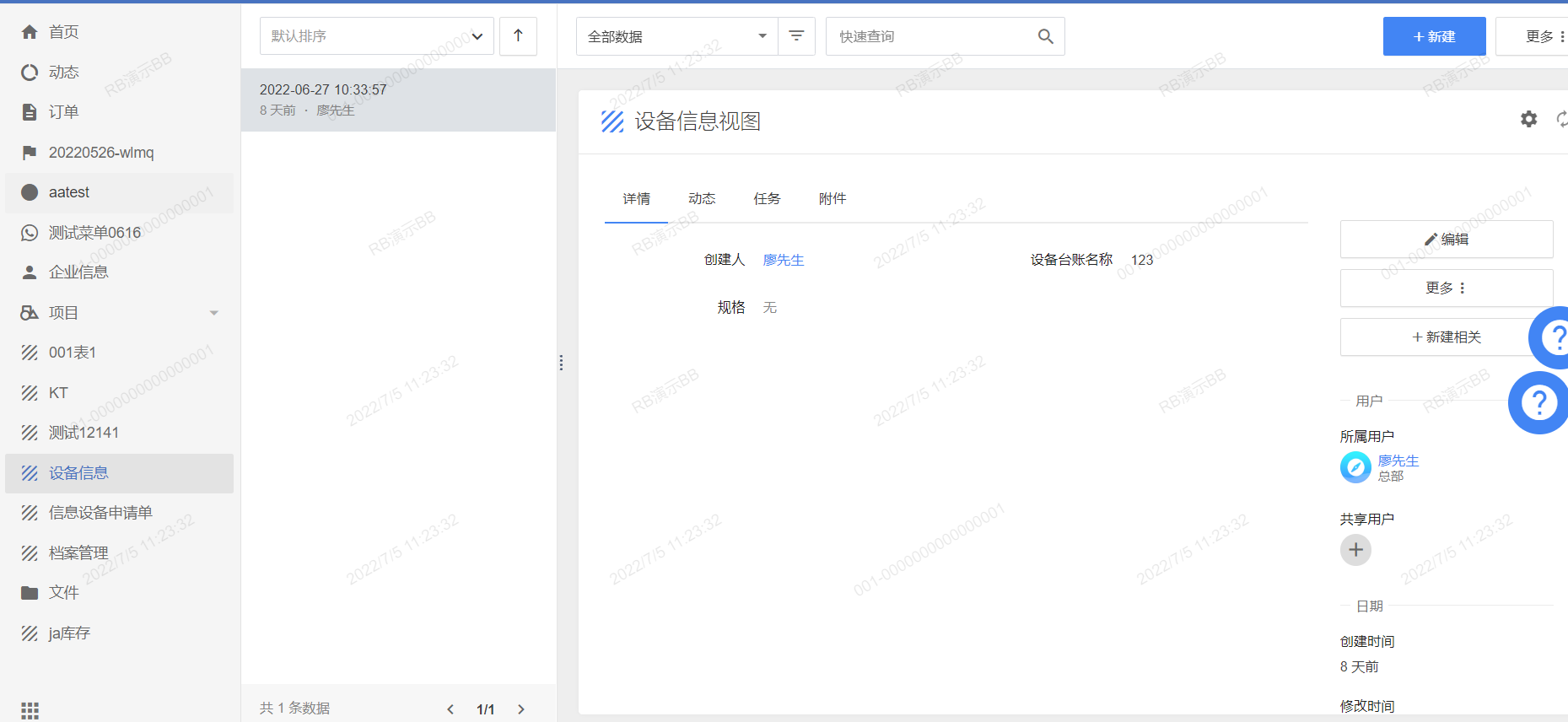
Task: Click the 1/1 page indicator
Action: pos(486,709)
